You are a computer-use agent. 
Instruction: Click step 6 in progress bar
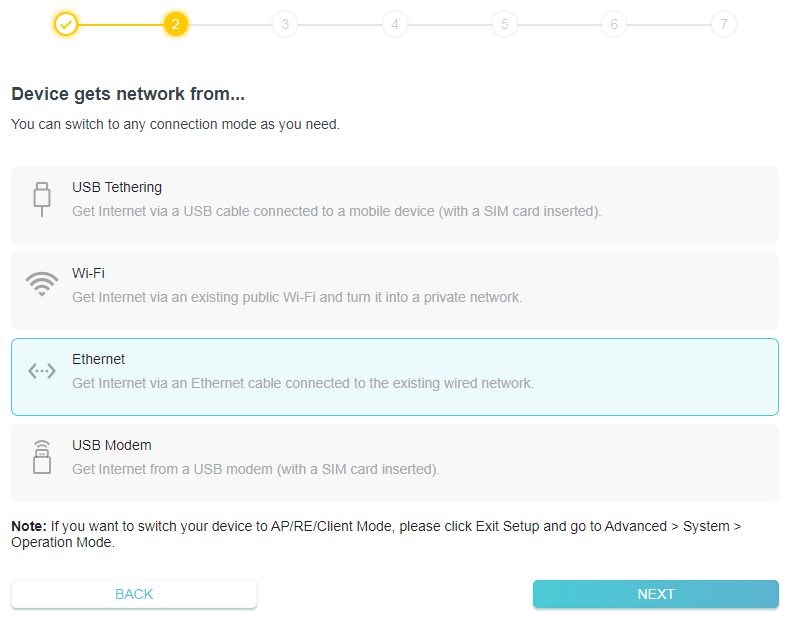614,24
